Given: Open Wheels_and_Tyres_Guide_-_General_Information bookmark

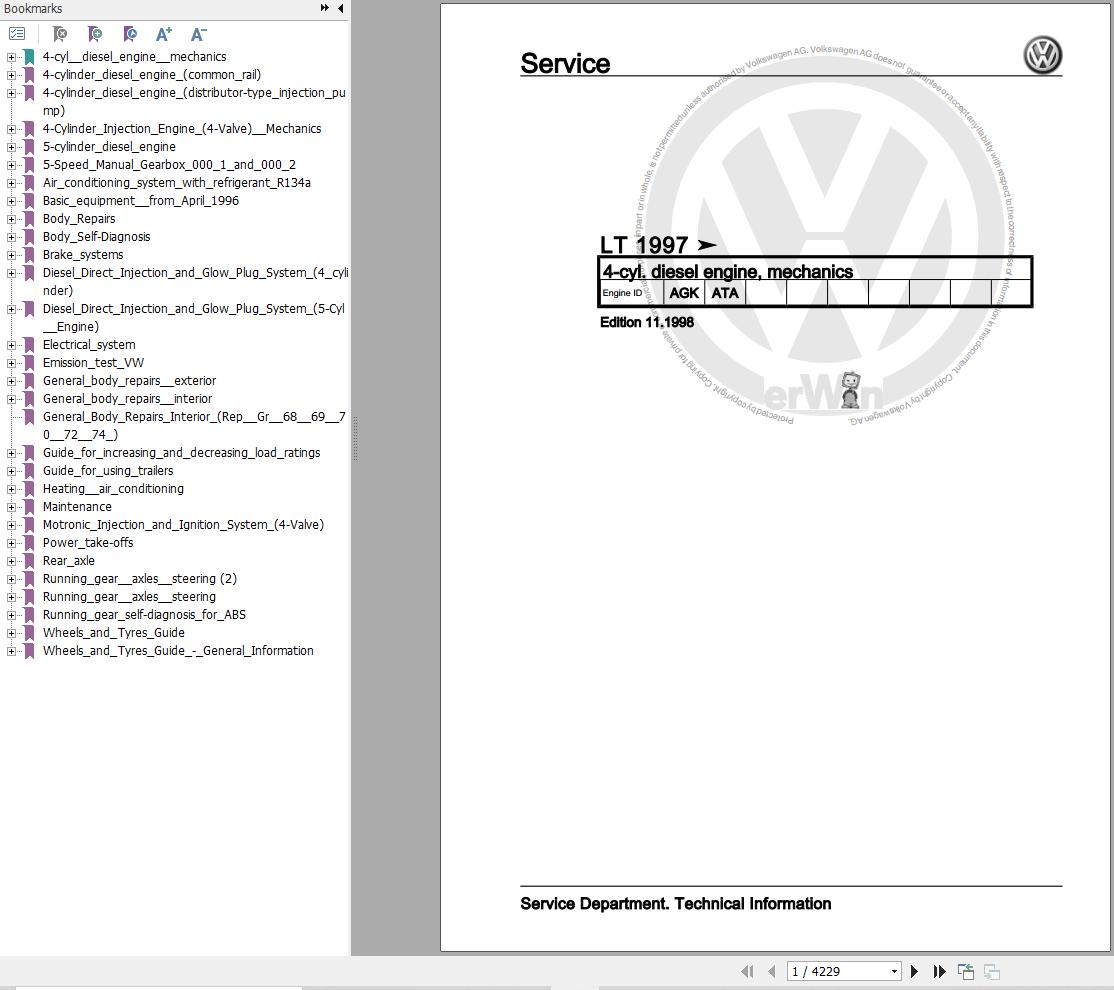Looking at the screenshot, I should coord(178,651).
